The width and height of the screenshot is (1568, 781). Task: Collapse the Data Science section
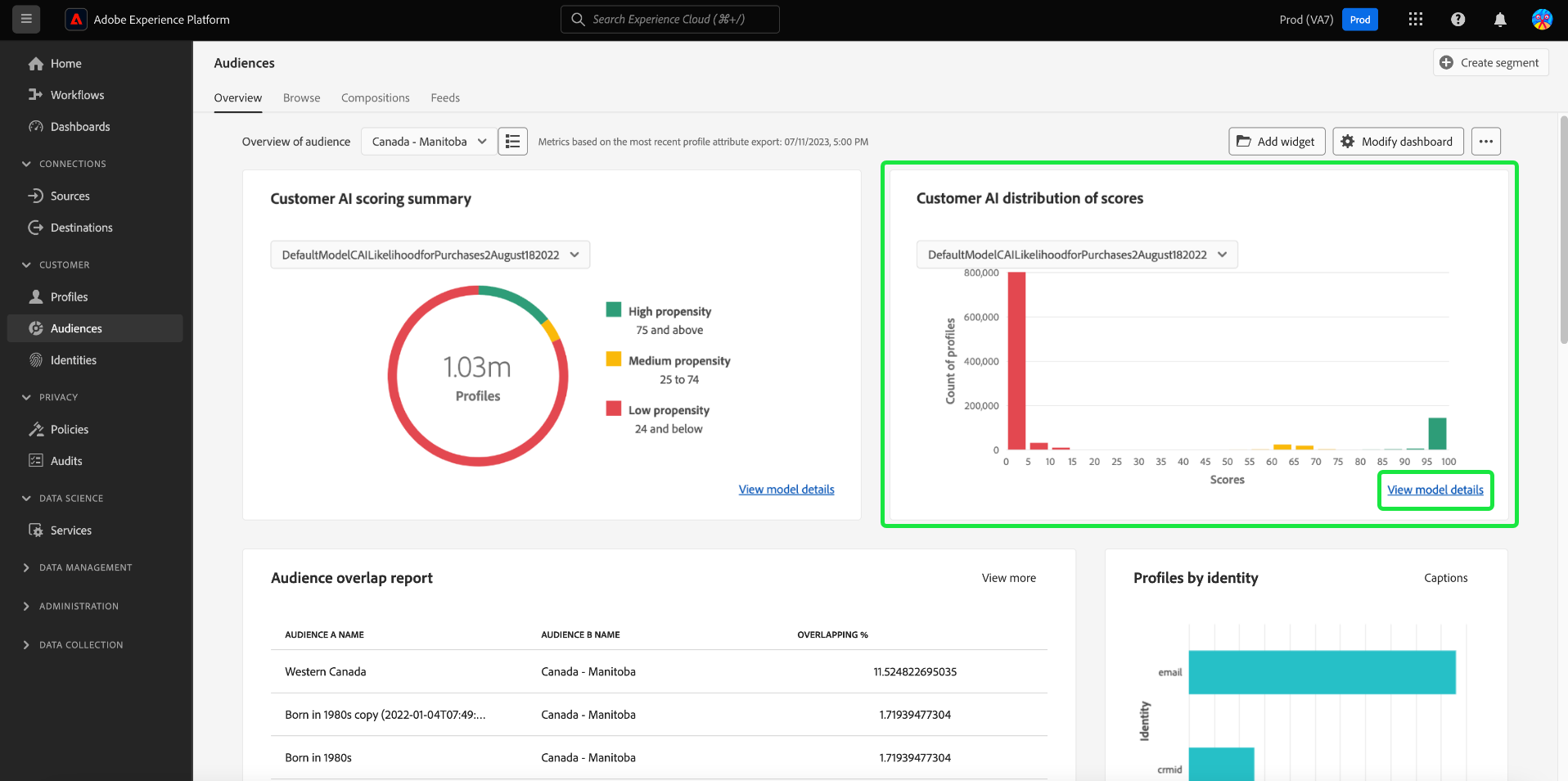[x=26, y=499]
